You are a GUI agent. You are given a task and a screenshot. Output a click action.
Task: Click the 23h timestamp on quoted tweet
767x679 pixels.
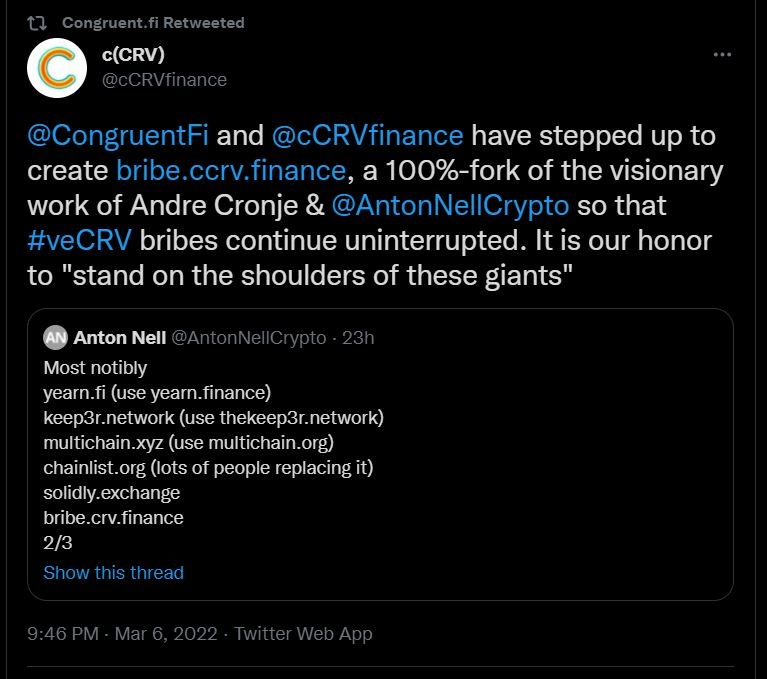[x=358, y=338]
